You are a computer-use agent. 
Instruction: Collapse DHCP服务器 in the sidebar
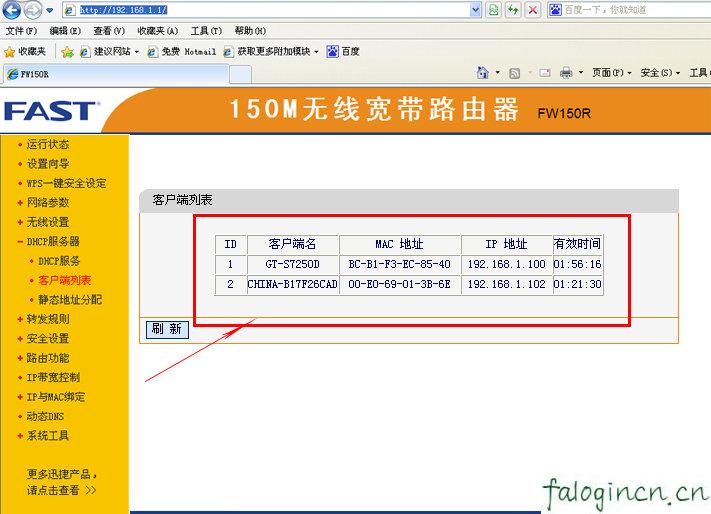point(53,242)
